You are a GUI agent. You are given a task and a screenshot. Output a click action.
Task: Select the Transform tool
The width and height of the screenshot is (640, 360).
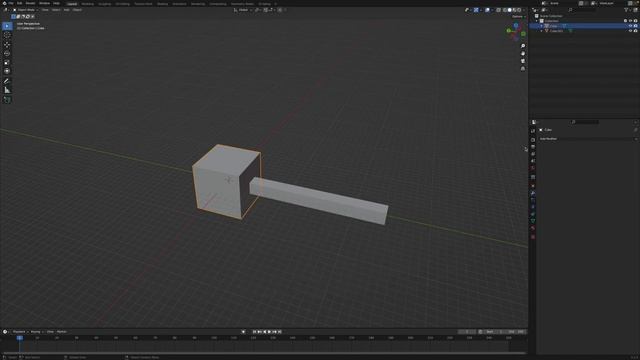7,71
